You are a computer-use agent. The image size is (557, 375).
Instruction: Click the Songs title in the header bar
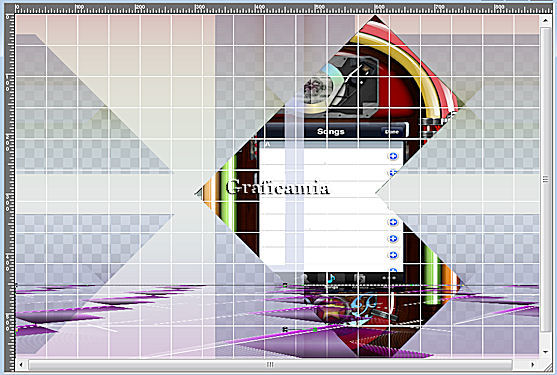pos(331,131)
